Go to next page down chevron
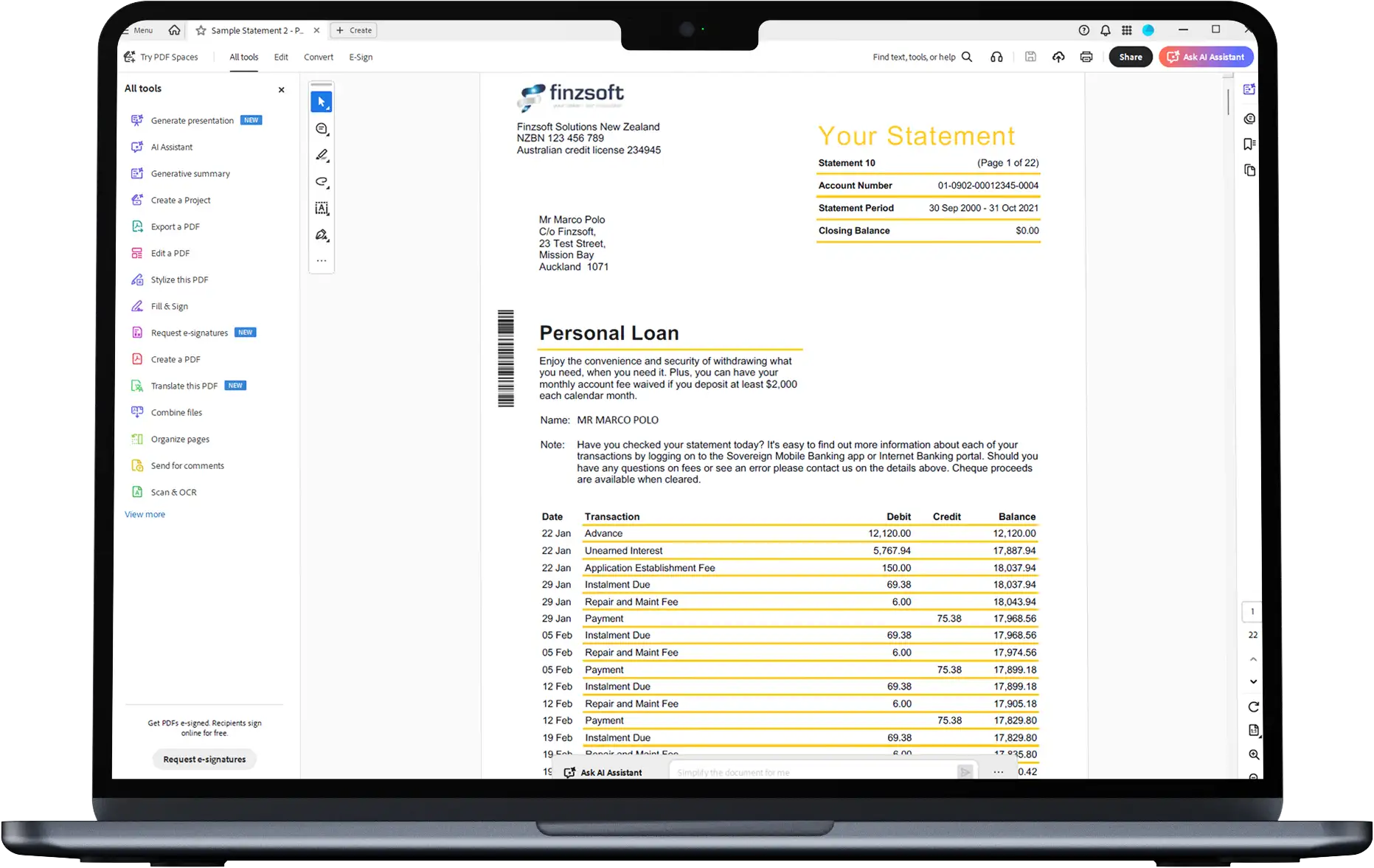This screenshot has height=868, width=1374. point(1253,681)
